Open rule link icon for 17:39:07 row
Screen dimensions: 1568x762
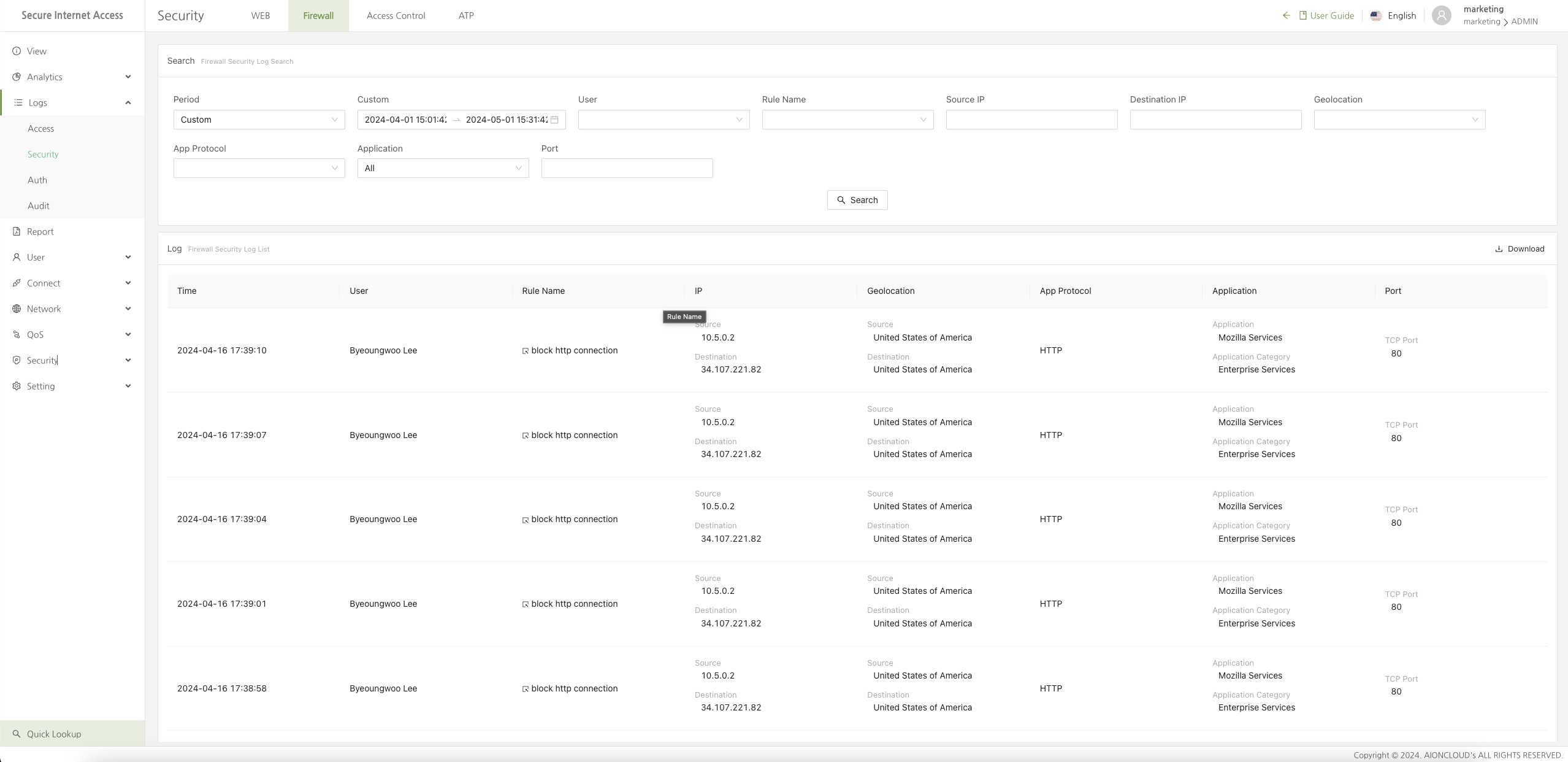point(526,436)
